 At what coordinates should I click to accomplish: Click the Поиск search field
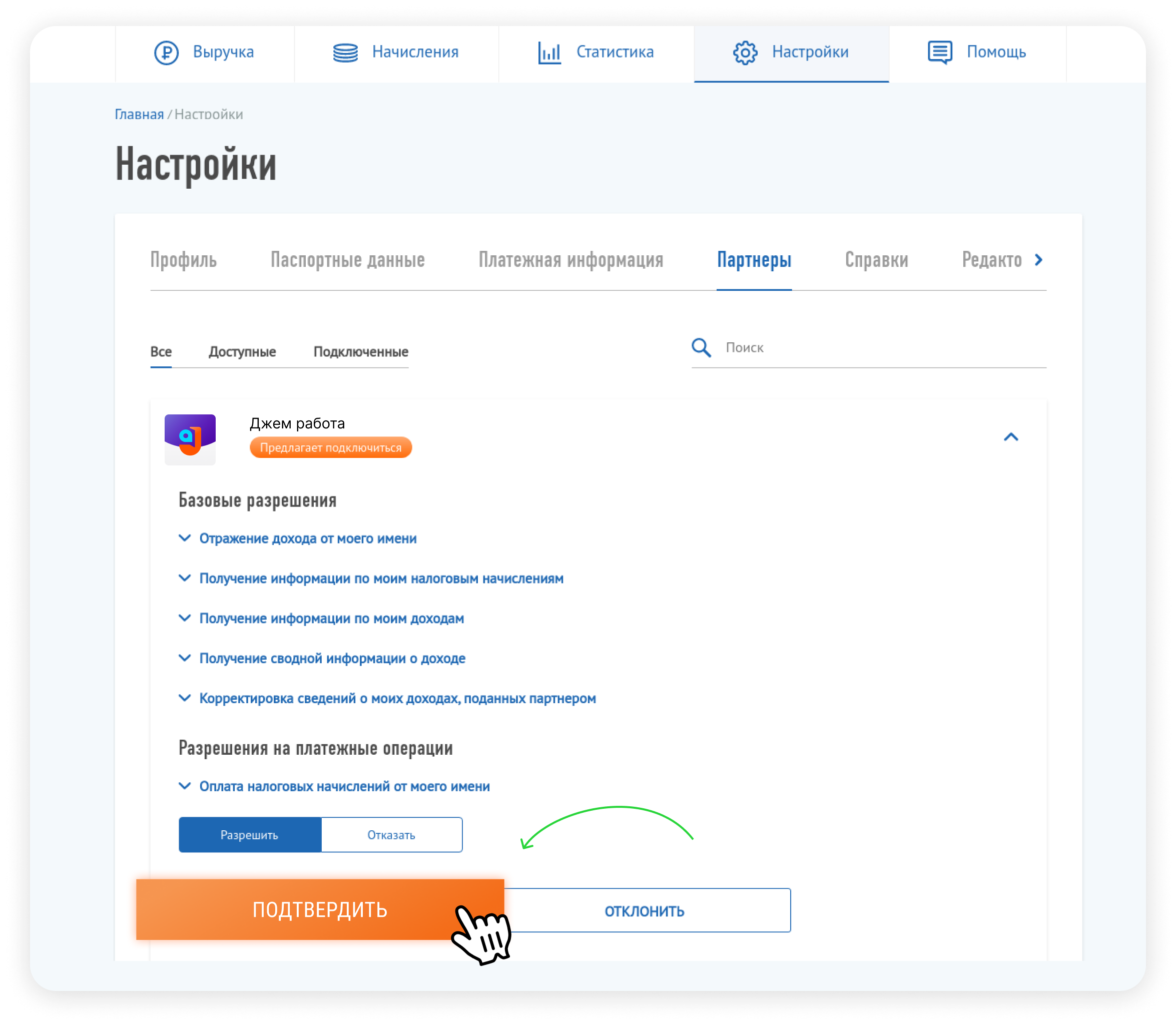[881, 347]
